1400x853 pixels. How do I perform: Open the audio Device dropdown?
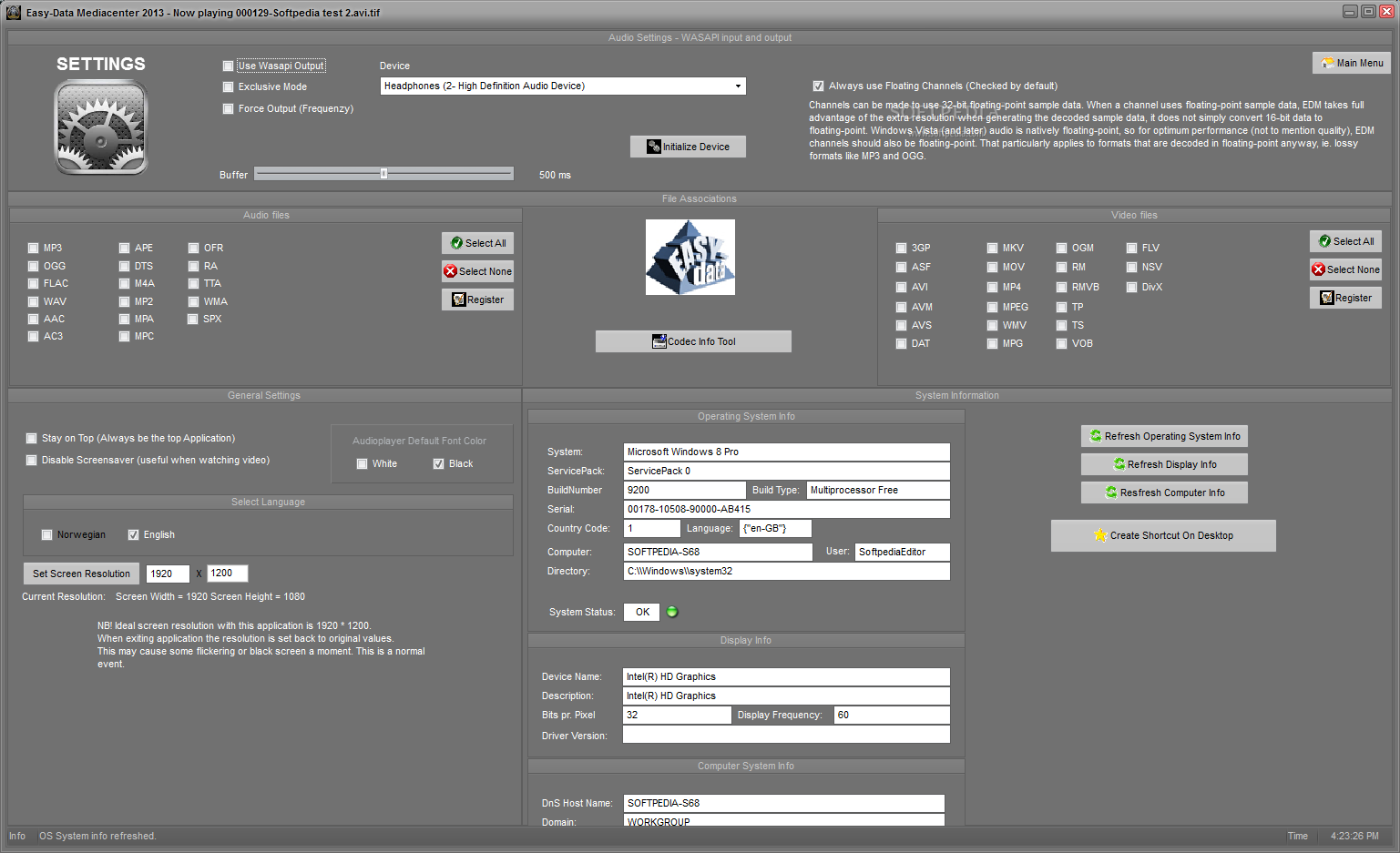(563, 86)
